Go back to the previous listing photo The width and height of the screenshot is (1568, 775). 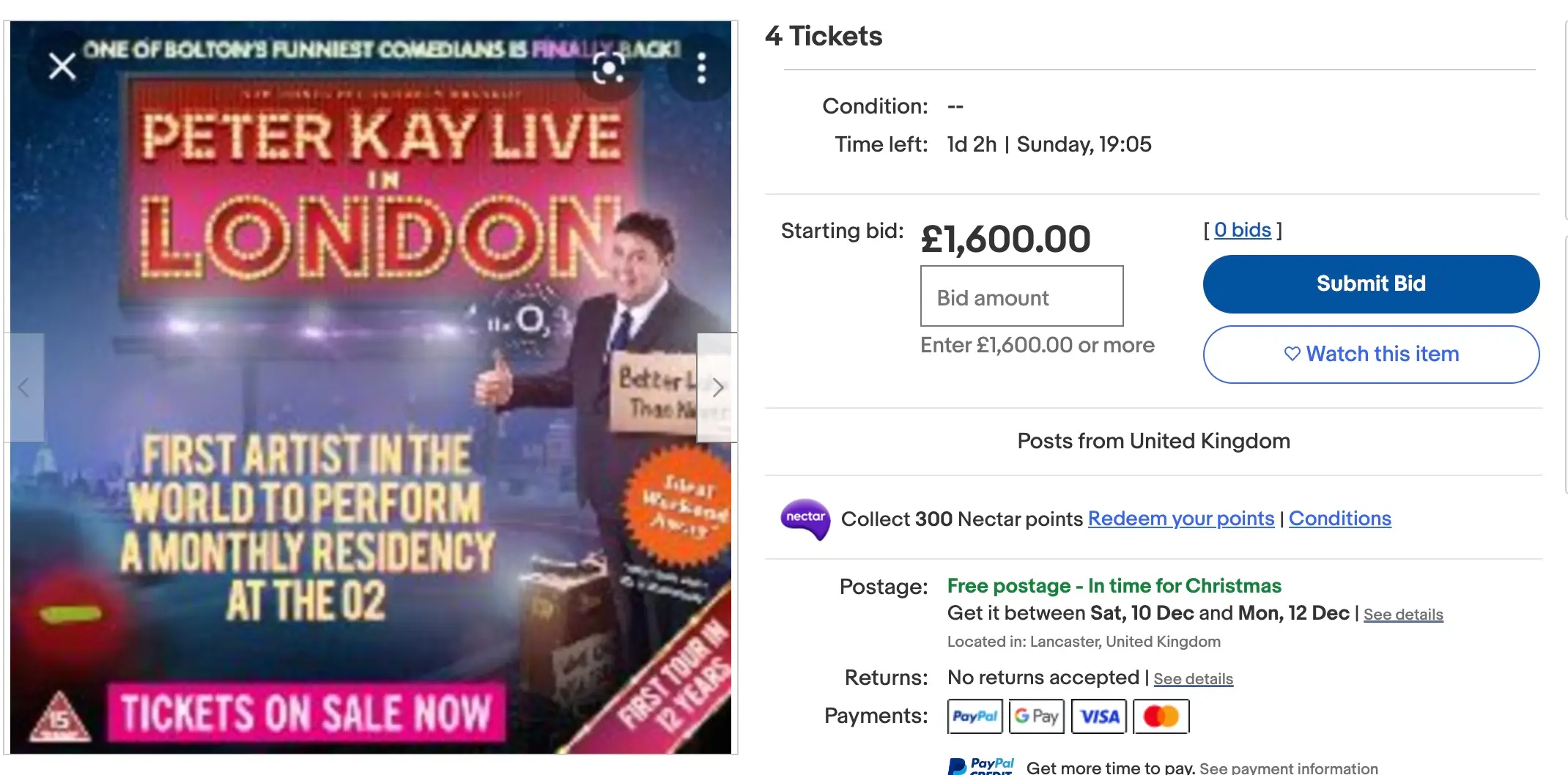click(x=24, y=387)
